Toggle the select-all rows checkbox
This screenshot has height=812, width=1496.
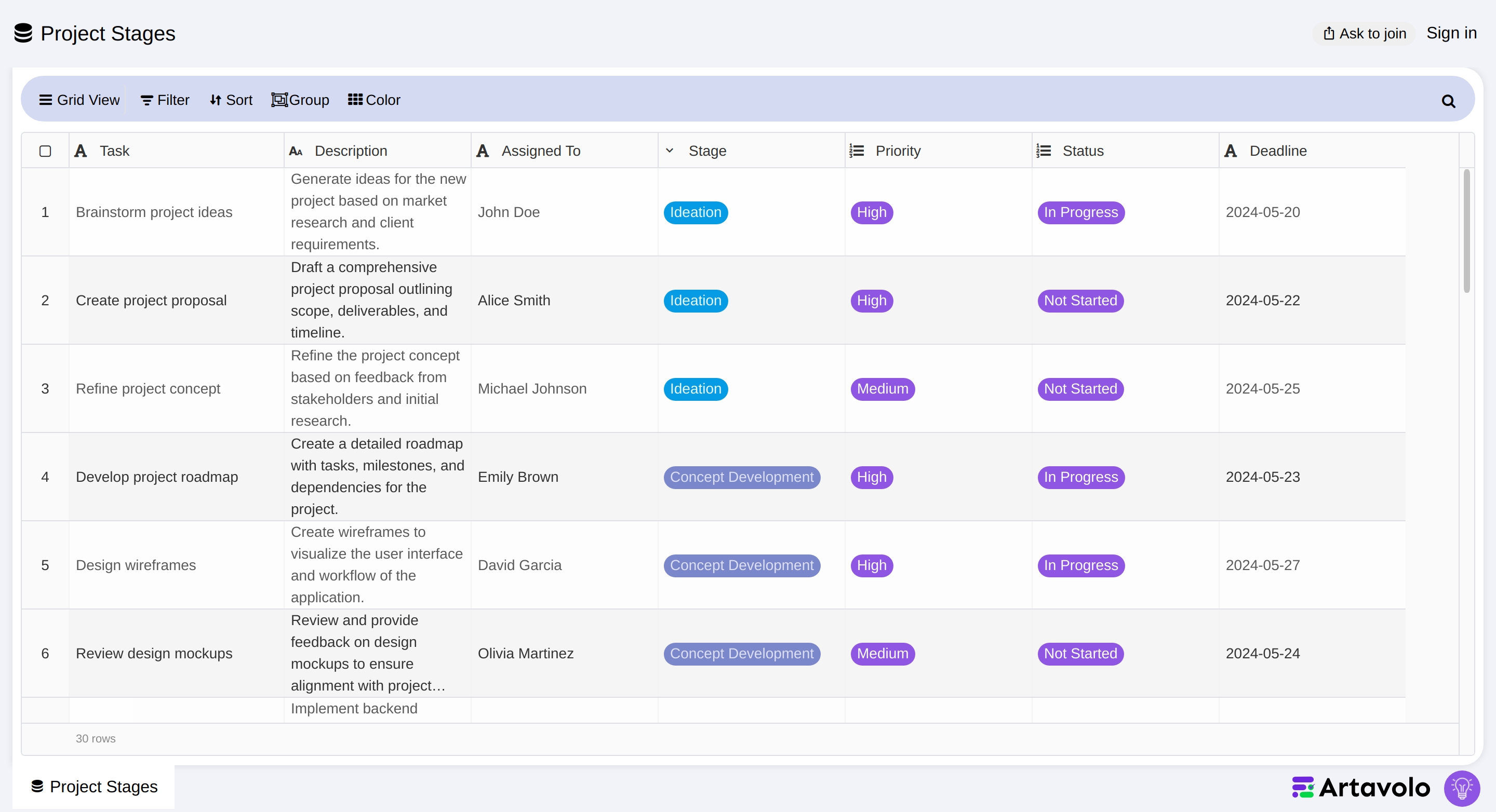click(x=45, y=151)
